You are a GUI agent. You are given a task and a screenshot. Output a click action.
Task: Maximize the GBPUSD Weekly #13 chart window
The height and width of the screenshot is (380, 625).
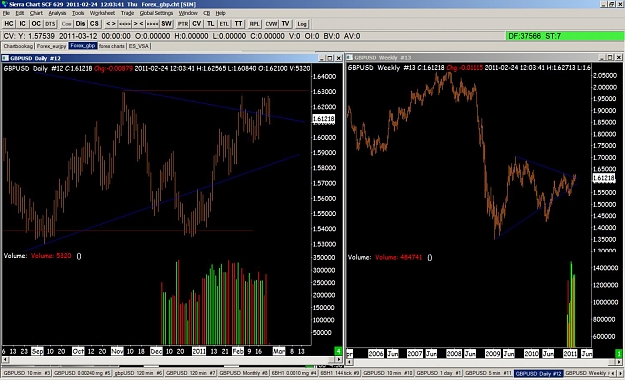610,57
